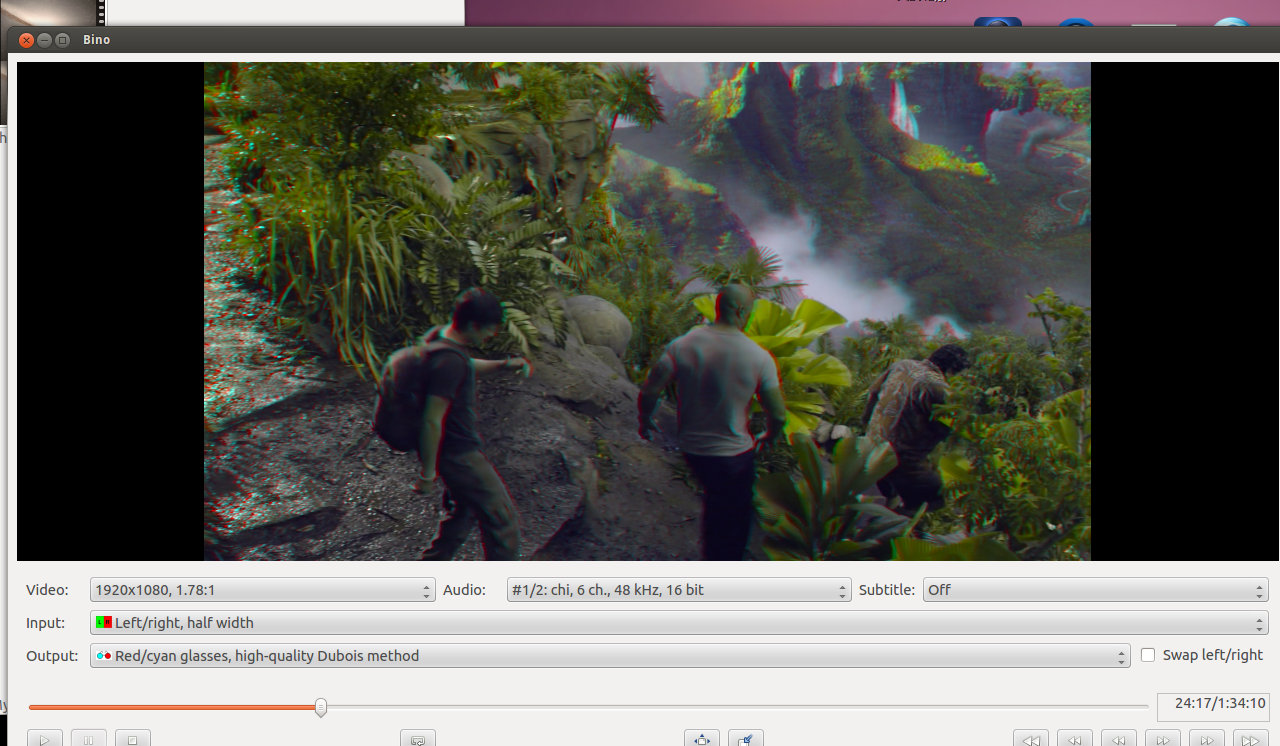Seek backward 10 seconds with third rewind button
This screenshot has height=746, width=1280.
point(1119,740)
